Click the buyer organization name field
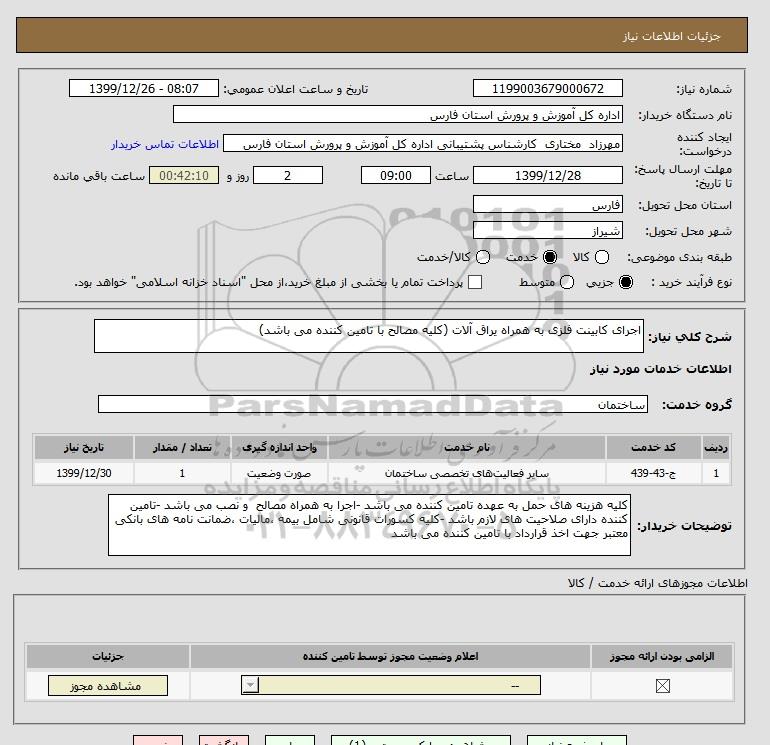 (398, 114)
